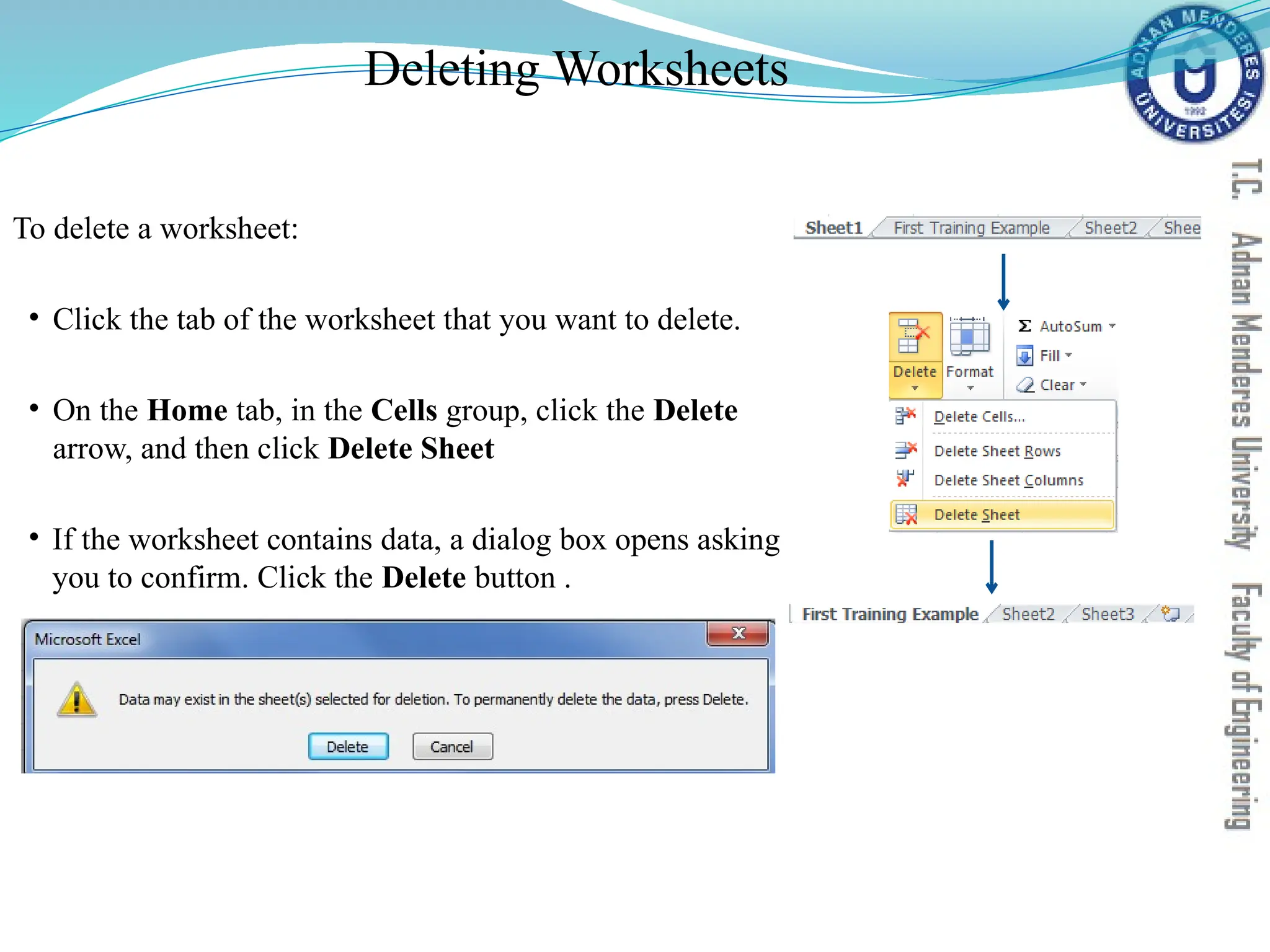Click the Format label under icon
1270x952 pixels.
(970, 371)
